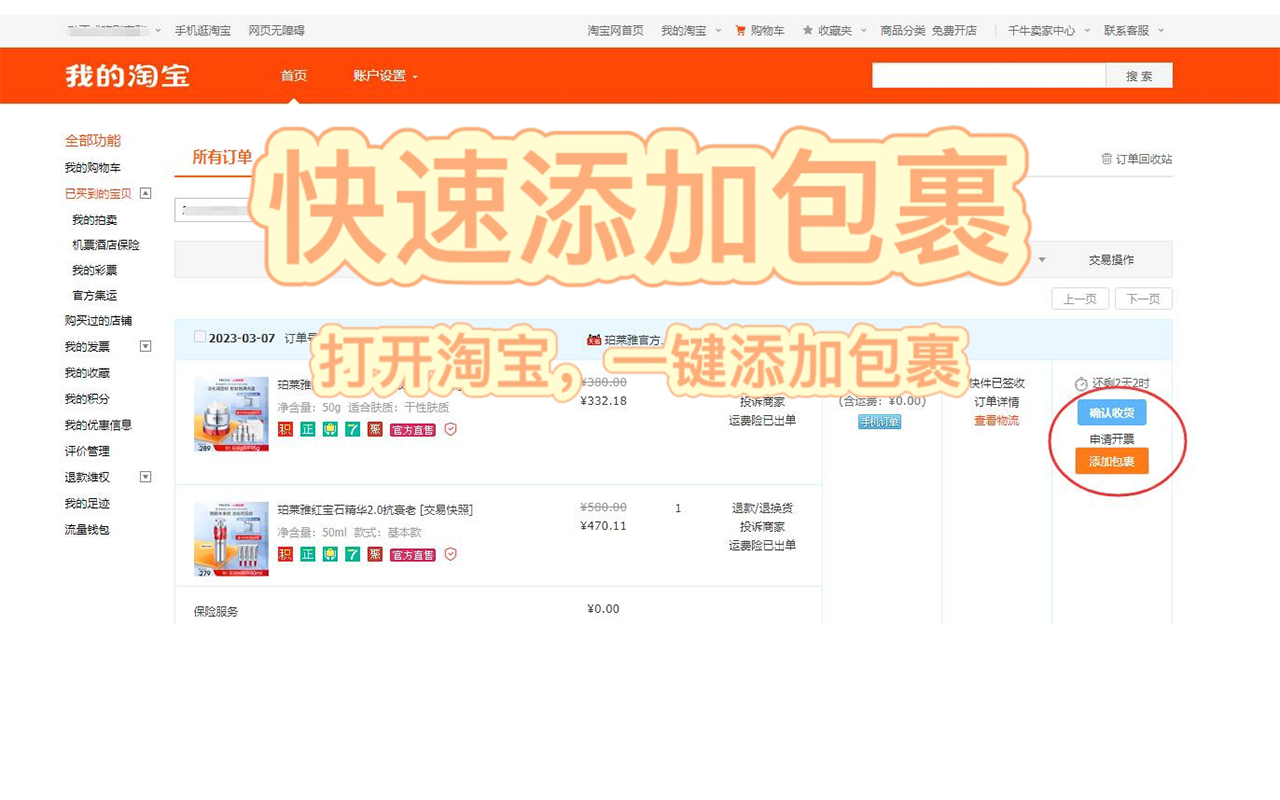This screenshot has height=800, width=1280.
Task: Click the shield icon on the 50g product
Action: 451,429
